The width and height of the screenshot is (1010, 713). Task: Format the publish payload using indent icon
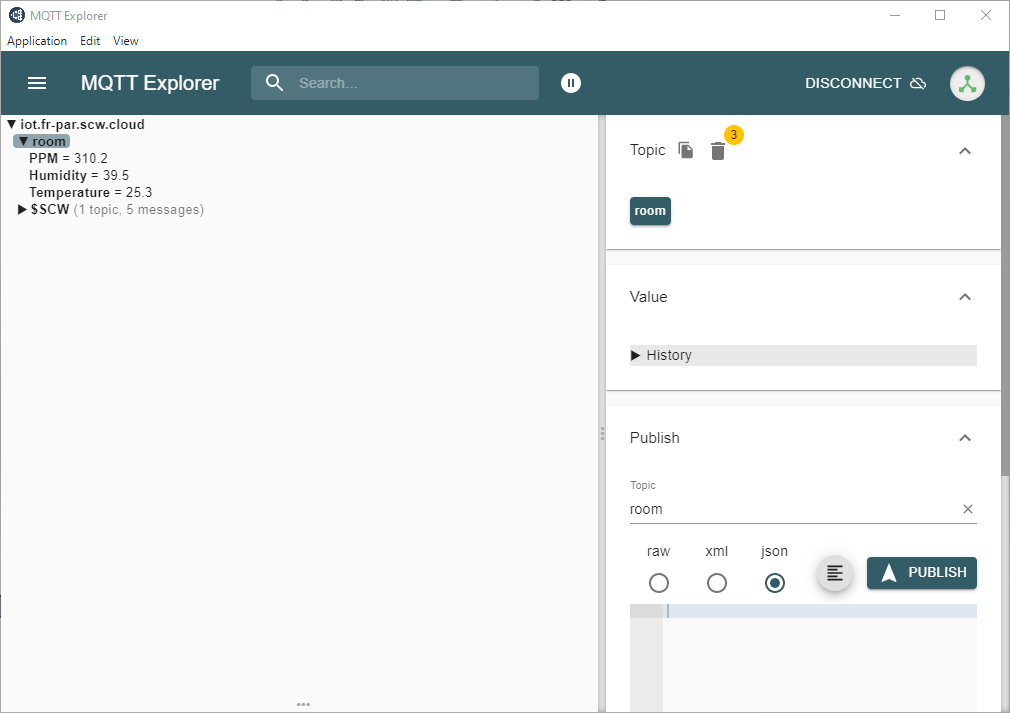pos(835,572)
